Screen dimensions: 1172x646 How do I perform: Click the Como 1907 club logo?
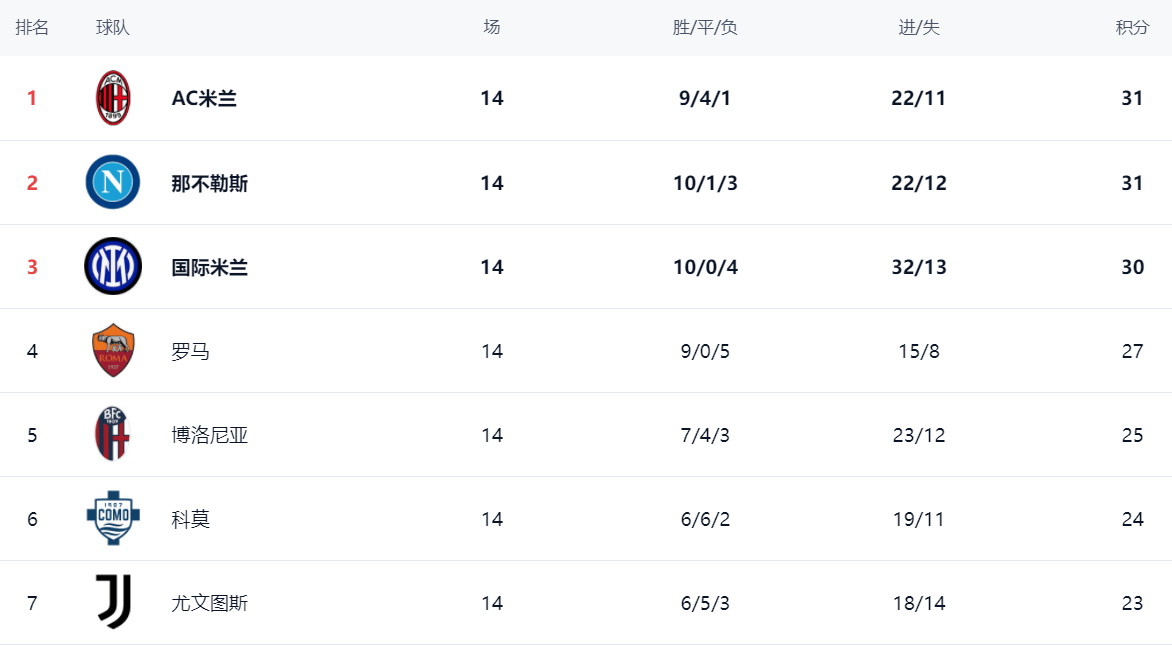(113, 518)
